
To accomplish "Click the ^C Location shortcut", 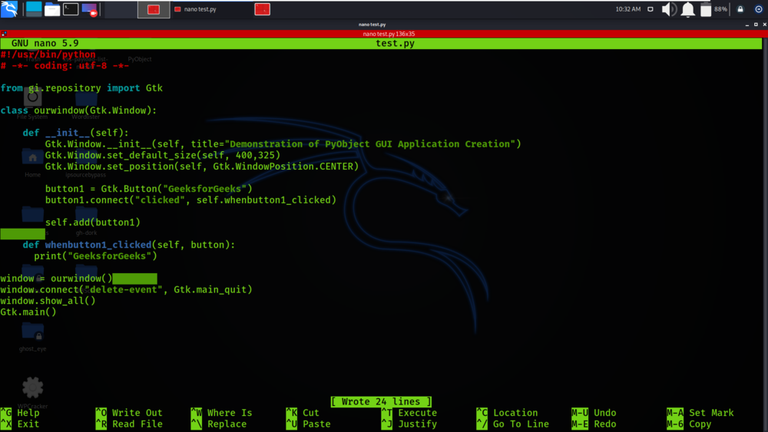I will [507, 413].
